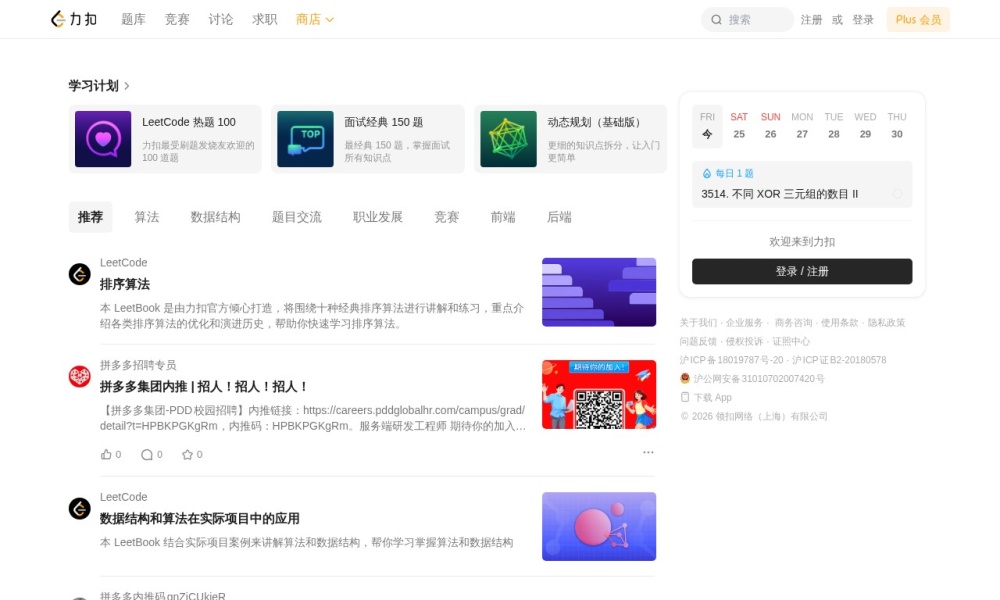
Task: Click the status circle on daily problem
Action: coord(897,194)
